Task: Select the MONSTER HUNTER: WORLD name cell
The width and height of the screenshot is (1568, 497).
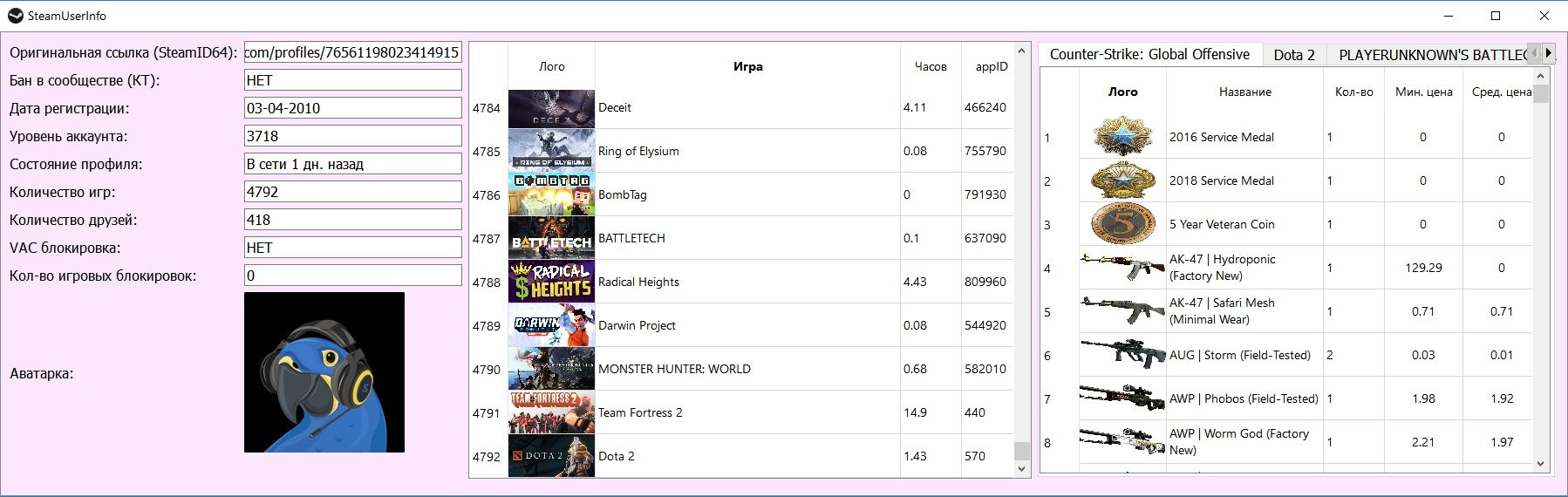Action: [x=747, y=369]
